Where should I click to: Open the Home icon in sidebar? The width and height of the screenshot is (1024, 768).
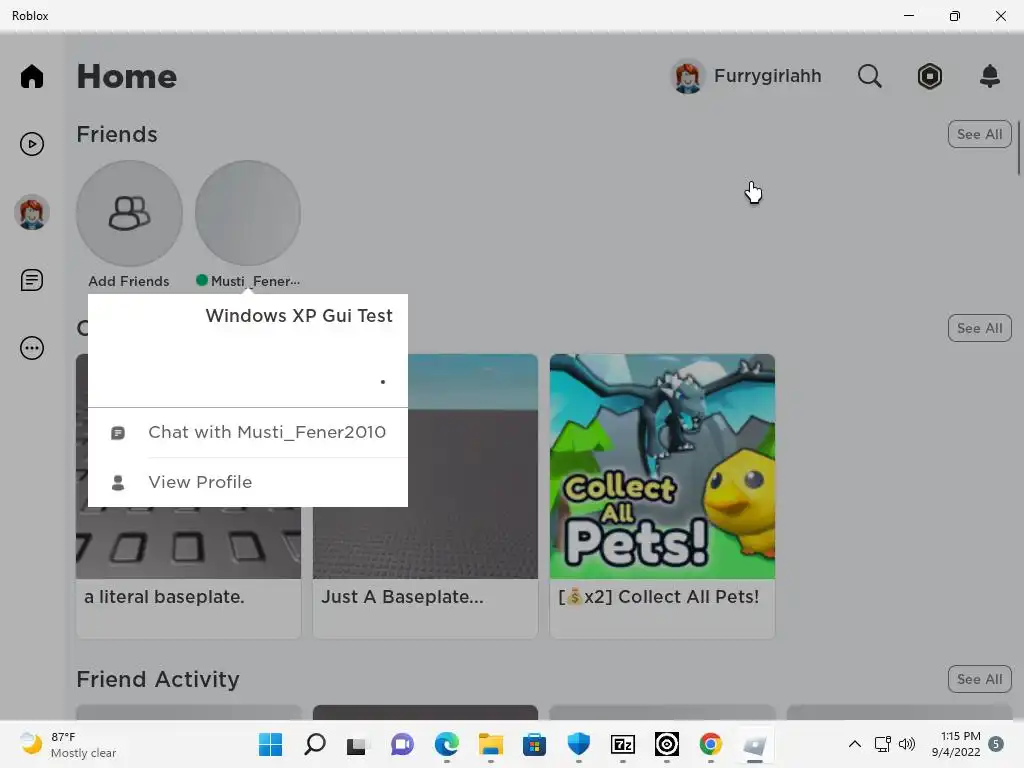tap(31, 76)
